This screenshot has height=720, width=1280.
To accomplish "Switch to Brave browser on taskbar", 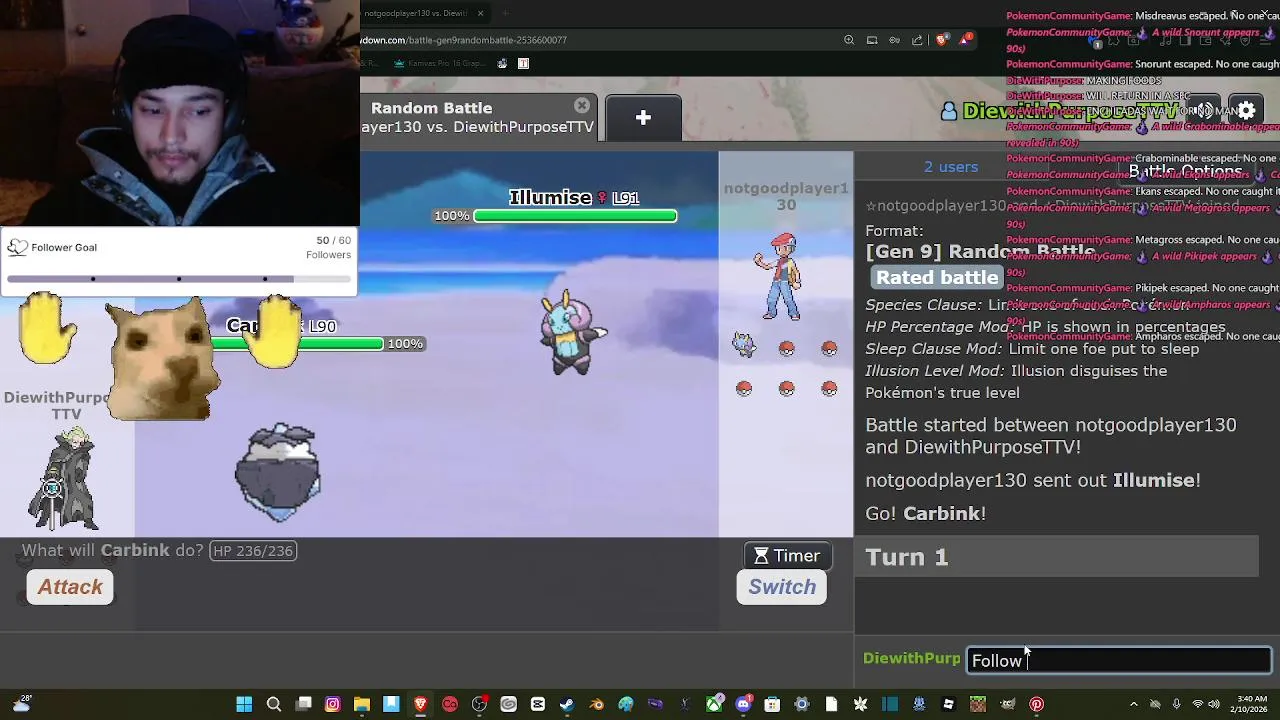I will [x=421, y=705].
